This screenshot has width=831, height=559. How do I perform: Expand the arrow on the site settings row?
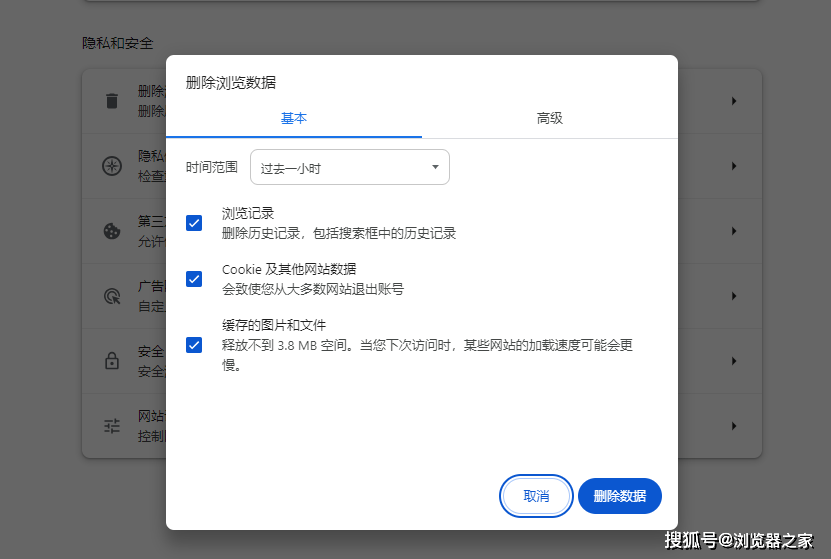734,426
